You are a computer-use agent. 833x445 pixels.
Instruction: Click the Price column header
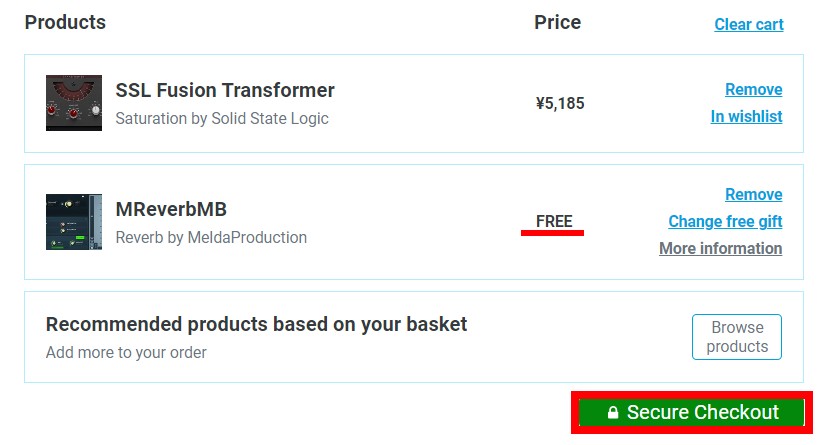point(558,22)
